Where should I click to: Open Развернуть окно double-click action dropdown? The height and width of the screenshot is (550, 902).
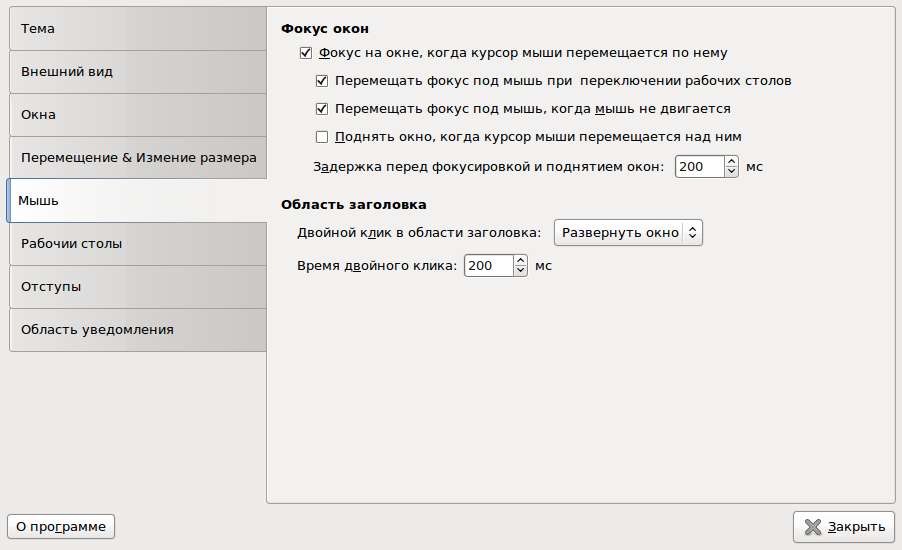click(629, 233)
